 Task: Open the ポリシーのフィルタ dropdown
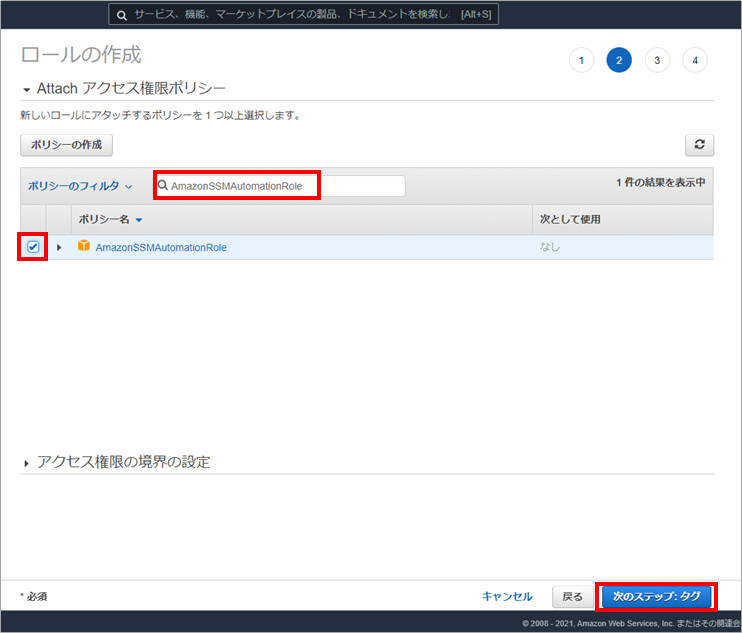pos(80,186)
